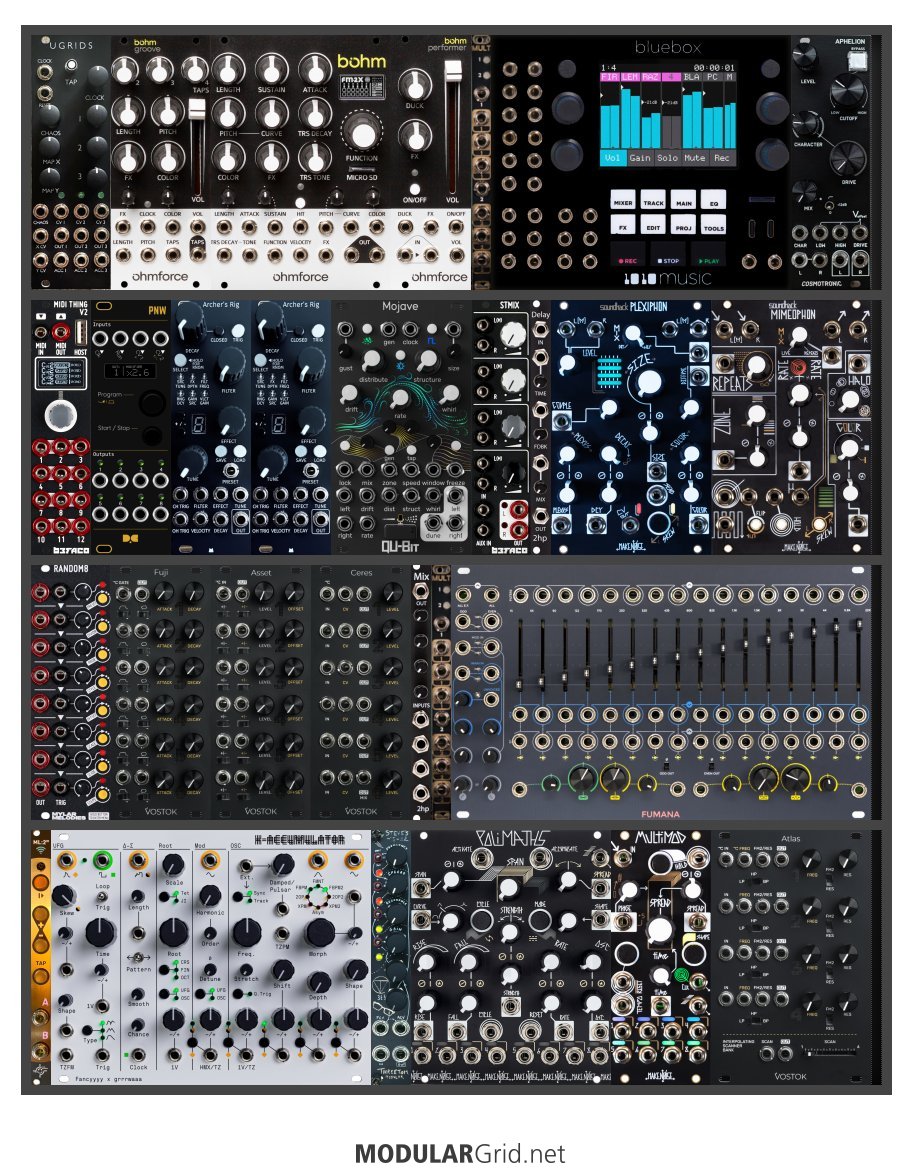Click the MIDI Thing output jack 12
This screenshot has height=1175, width=922.
(79, 527)
